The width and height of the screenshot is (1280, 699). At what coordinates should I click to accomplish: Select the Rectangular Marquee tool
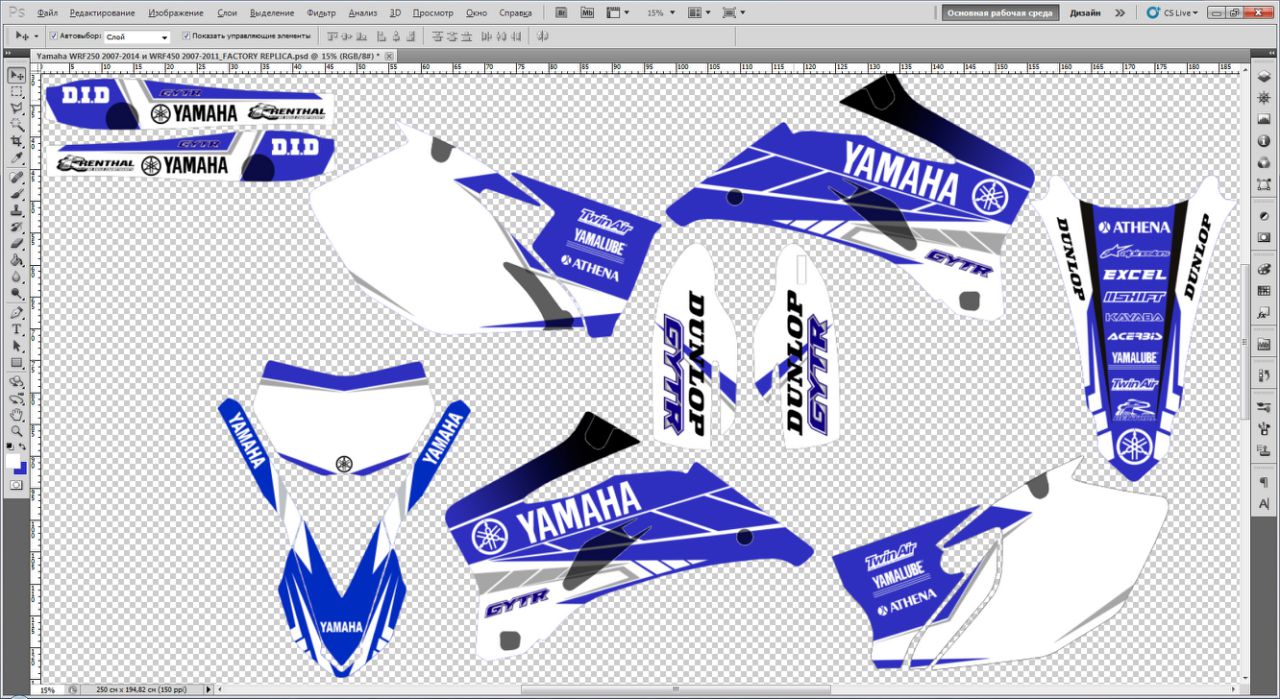(x=17, y=91)
